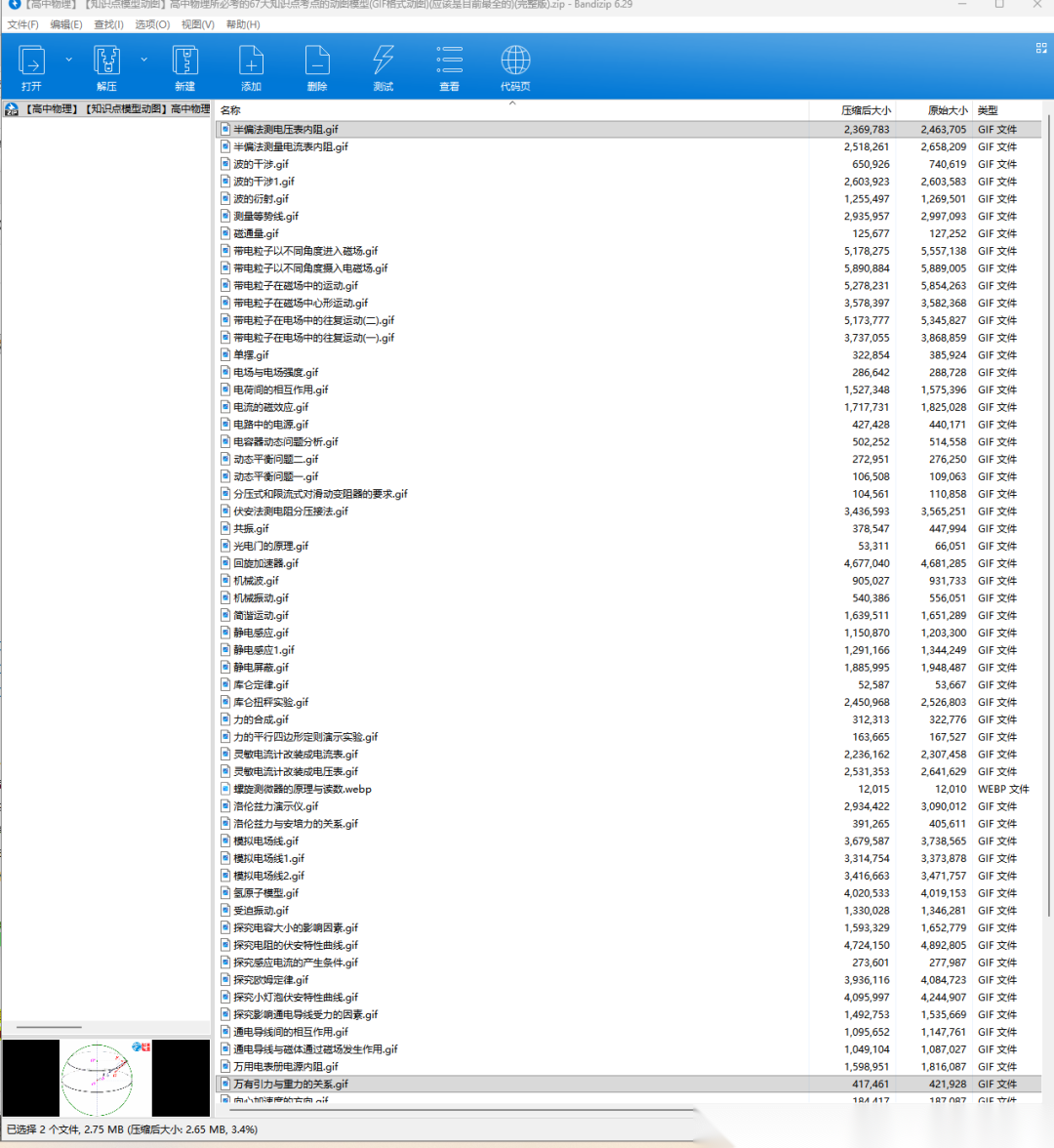Open the 代码页 (Code page) globe icon
Viewport: 1054px width, 1148px height.
coord(515,66)
